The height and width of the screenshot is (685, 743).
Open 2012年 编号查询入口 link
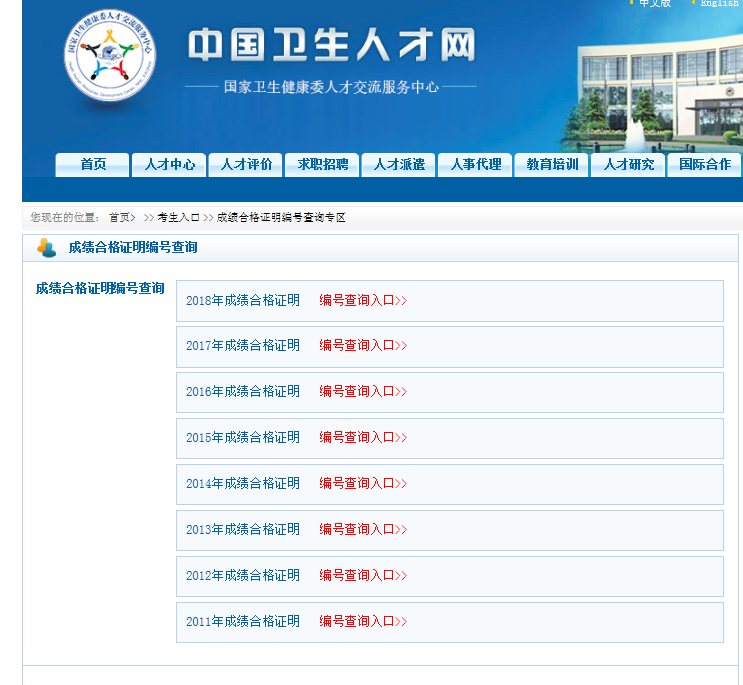point(363,575)
